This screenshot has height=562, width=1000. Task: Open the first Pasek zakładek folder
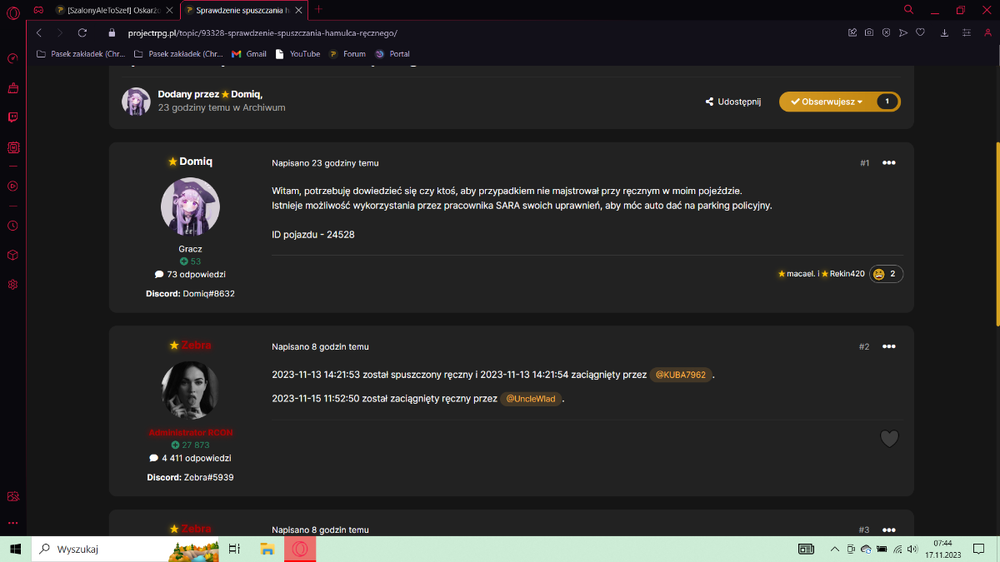tap(80, 54)
